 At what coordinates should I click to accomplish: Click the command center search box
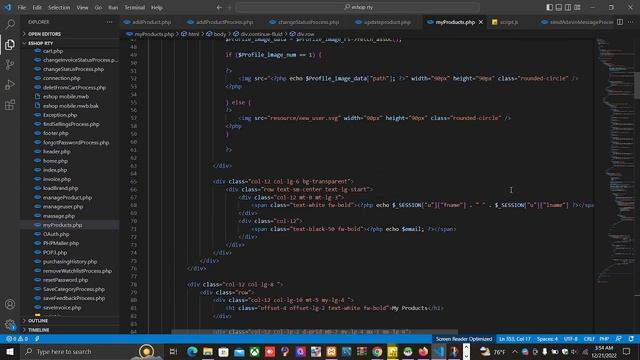(x=357, y=7)
